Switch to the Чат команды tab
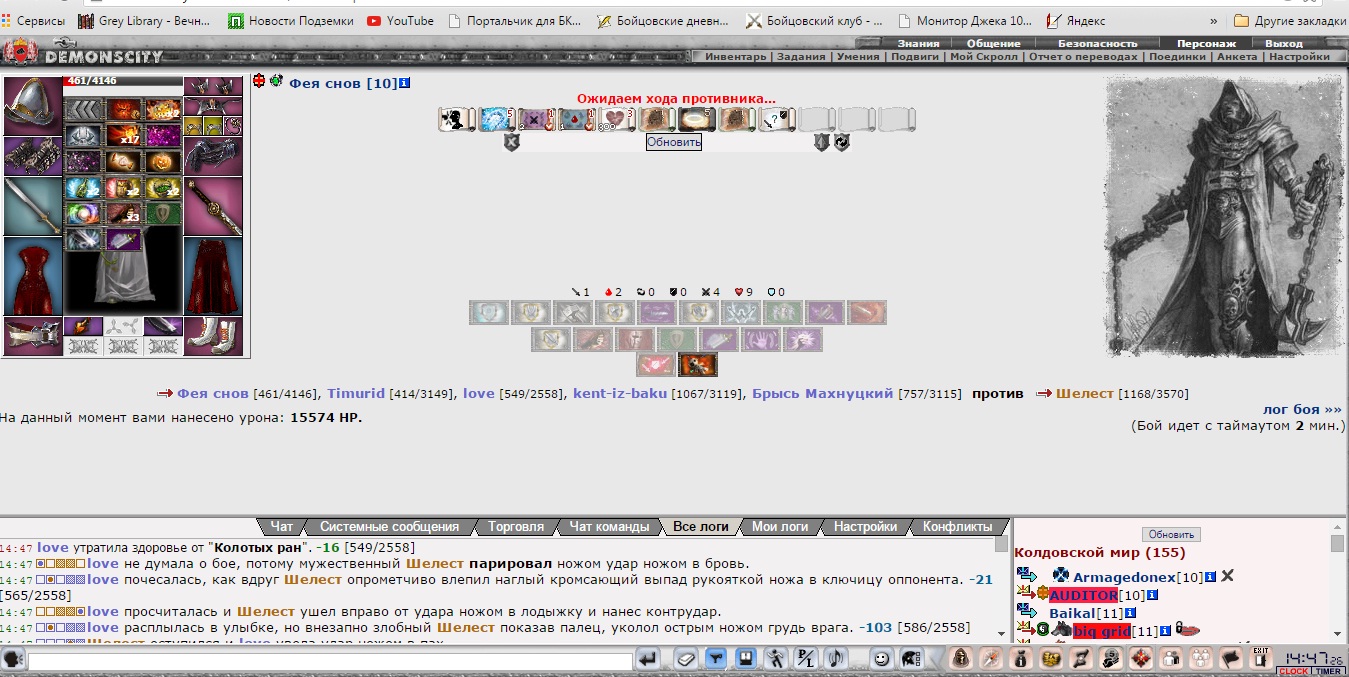 pyautogui.click(x=609, y=526)
